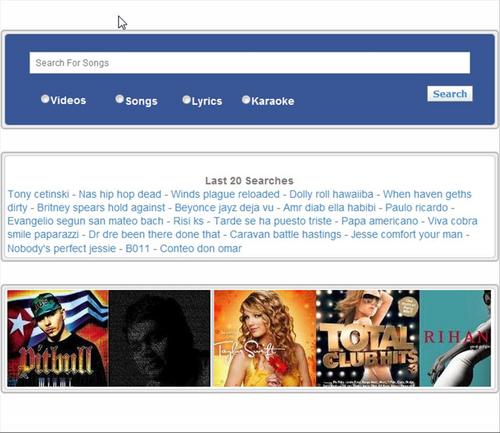500x433 pixels.
Task: Select the Songs radio button
Action: (120, 99)
